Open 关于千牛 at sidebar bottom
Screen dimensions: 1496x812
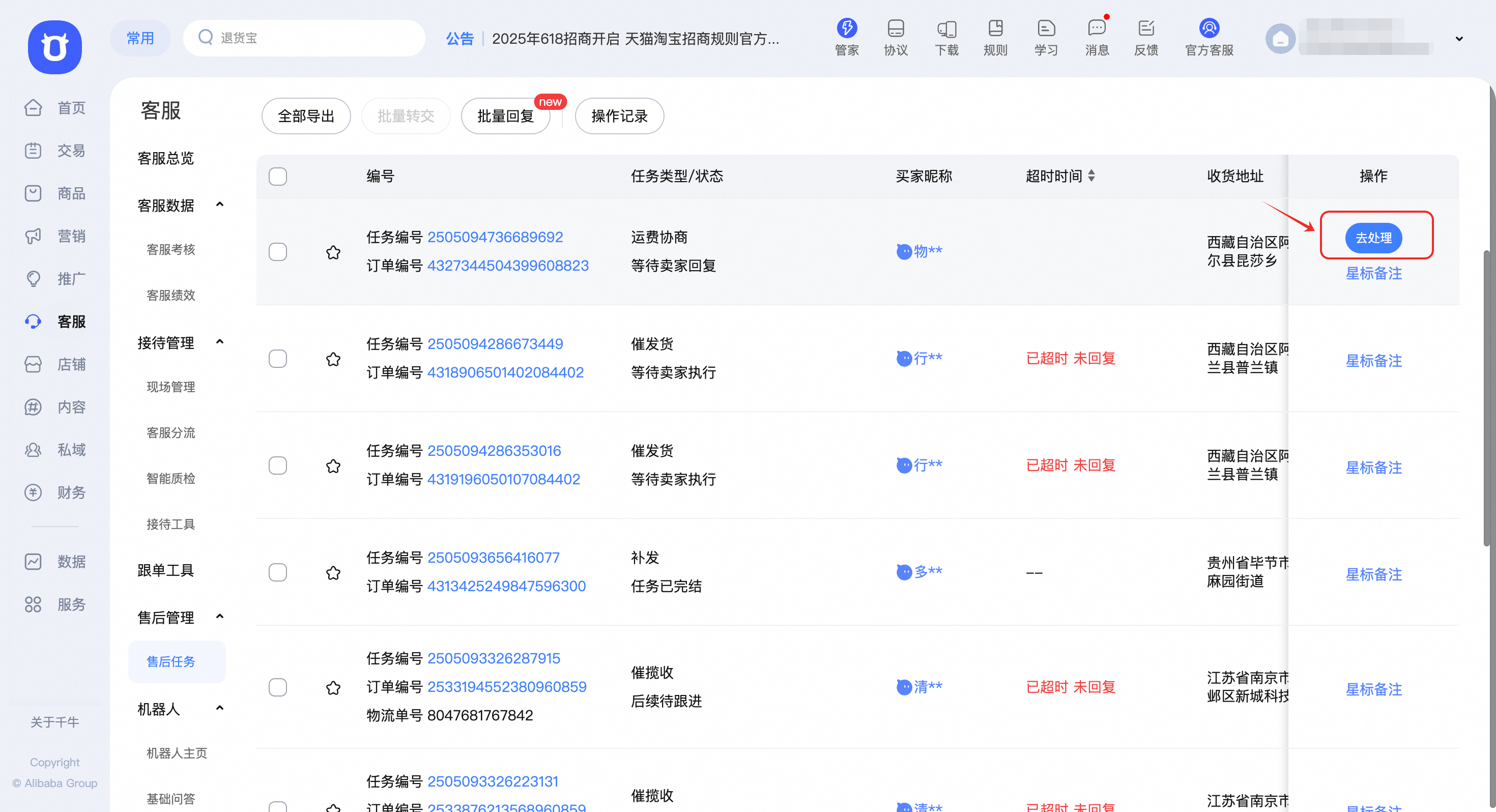(54, 722)
